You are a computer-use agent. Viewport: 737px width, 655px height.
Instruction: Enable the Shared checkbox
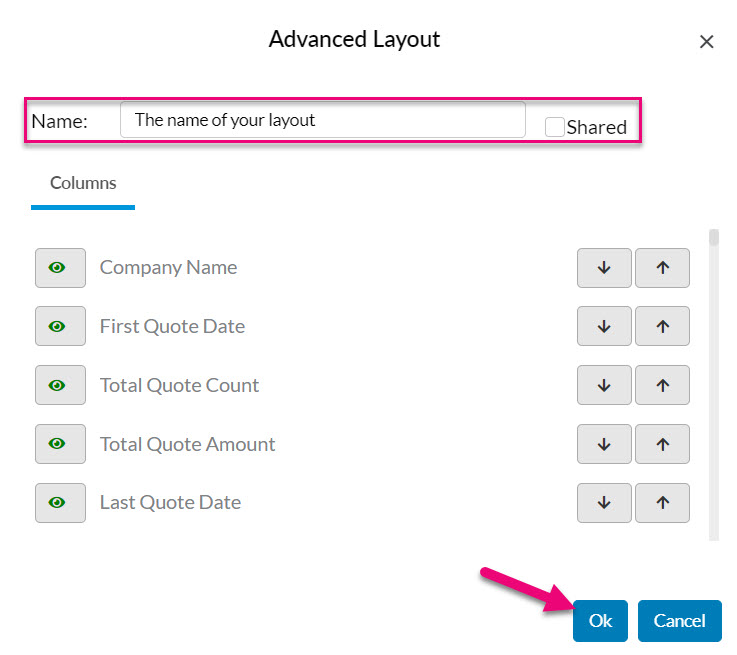[x=554, y=127]
